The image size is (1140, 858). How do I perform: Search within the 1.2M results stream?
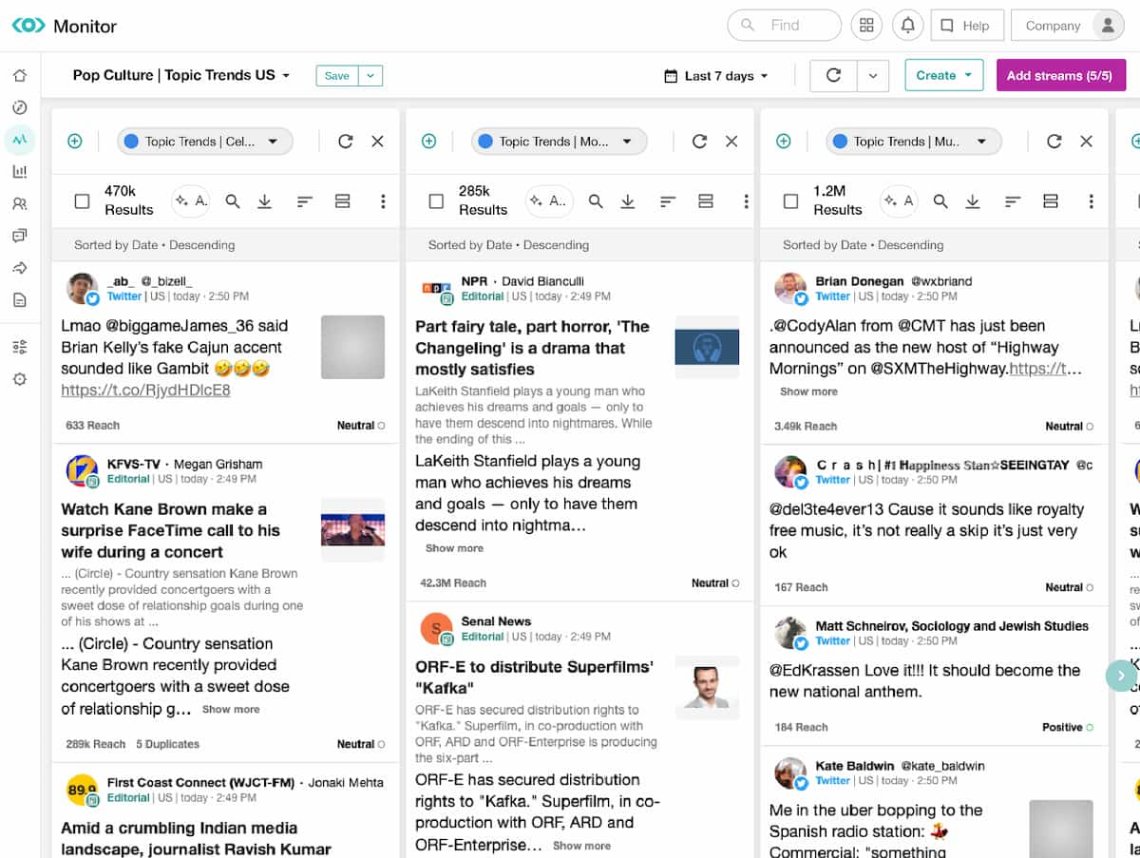940,201
